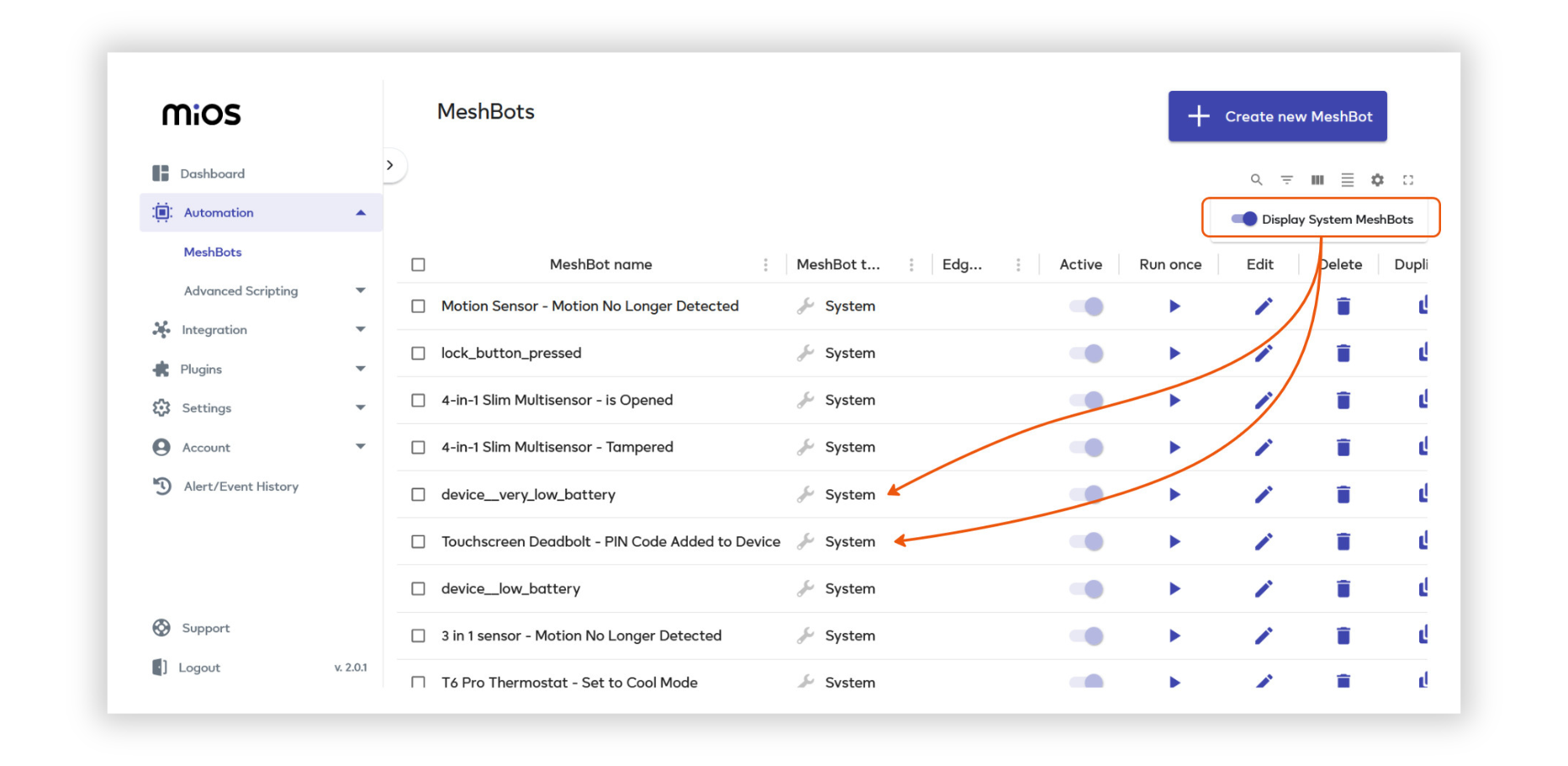Collapse the Automation menu section
Viewport: 1568px width, 766px height.
361,213
